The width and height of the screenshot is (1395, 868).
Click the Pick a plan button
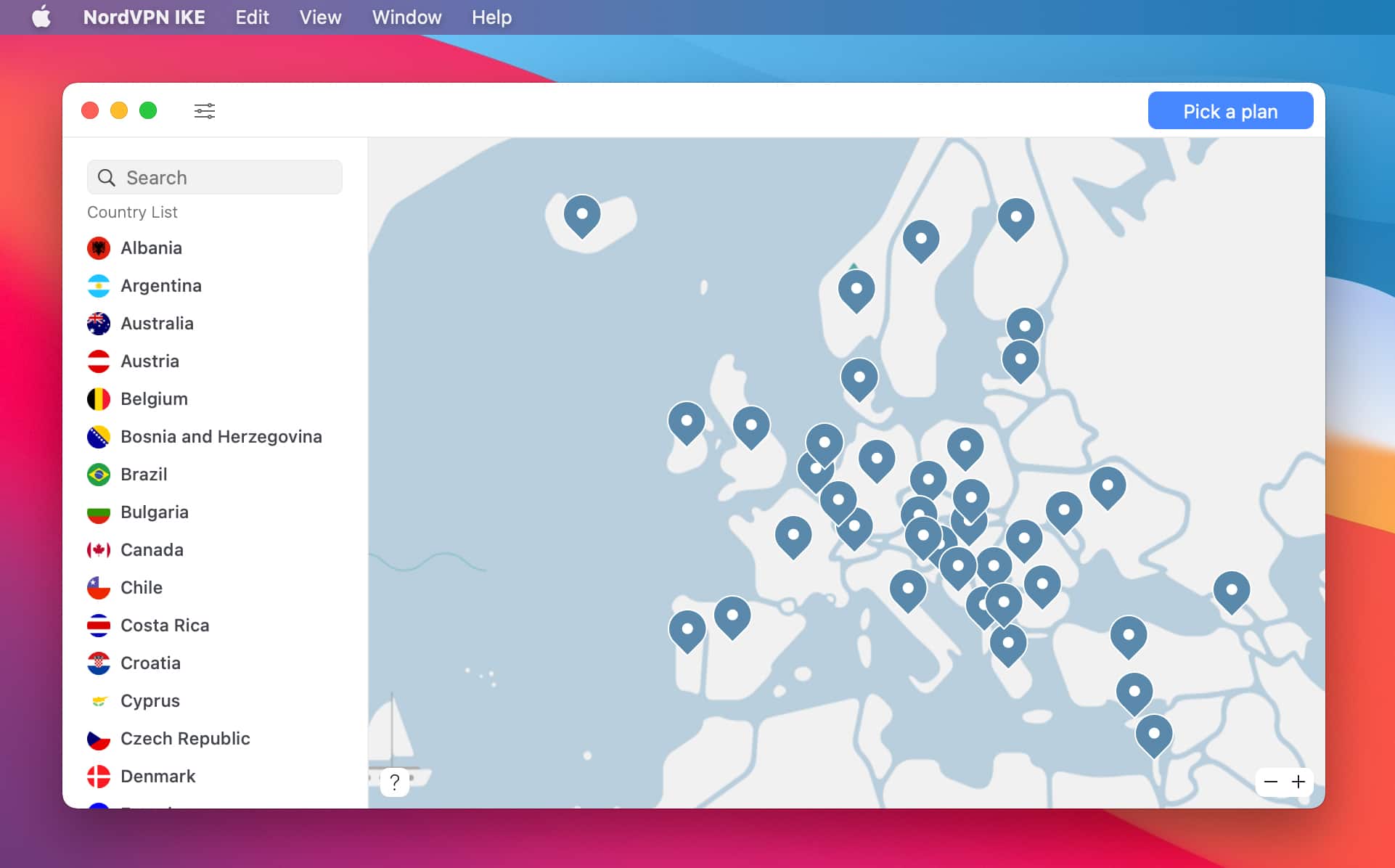(x=1230, y=110)
